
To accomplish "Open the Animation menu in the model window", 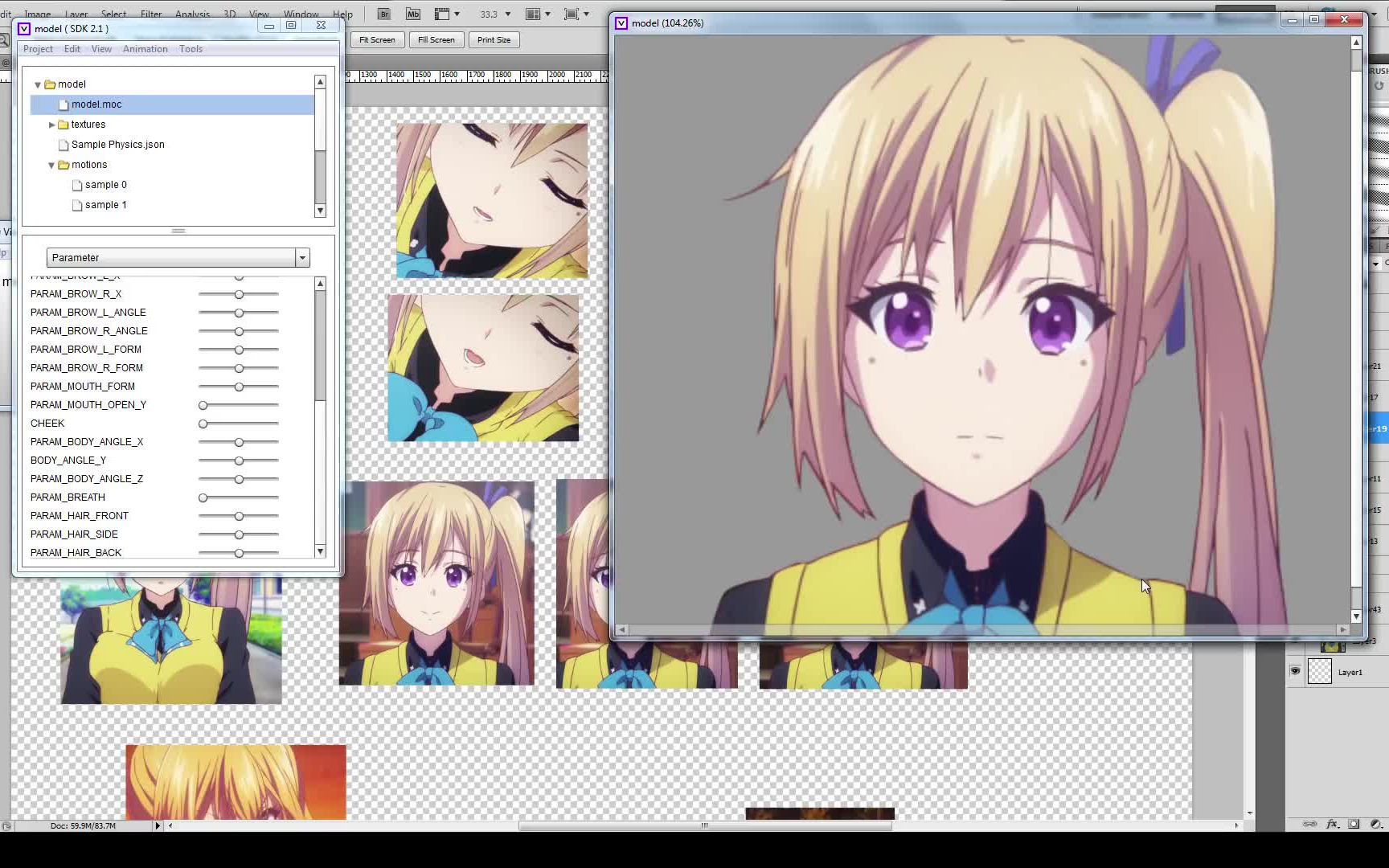I will 145,49.
